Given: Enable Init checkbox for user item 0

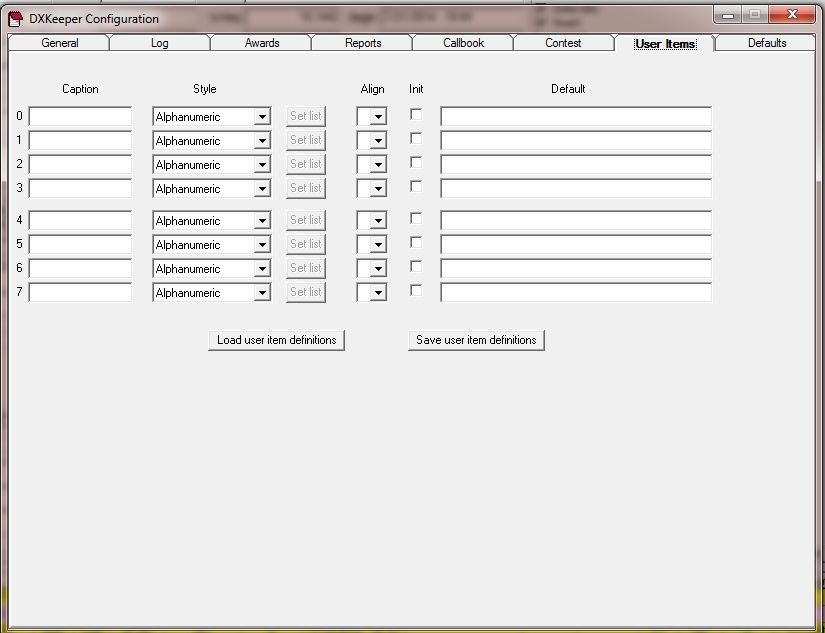Looking at the screenshot, I should click(x=416, y=114).
